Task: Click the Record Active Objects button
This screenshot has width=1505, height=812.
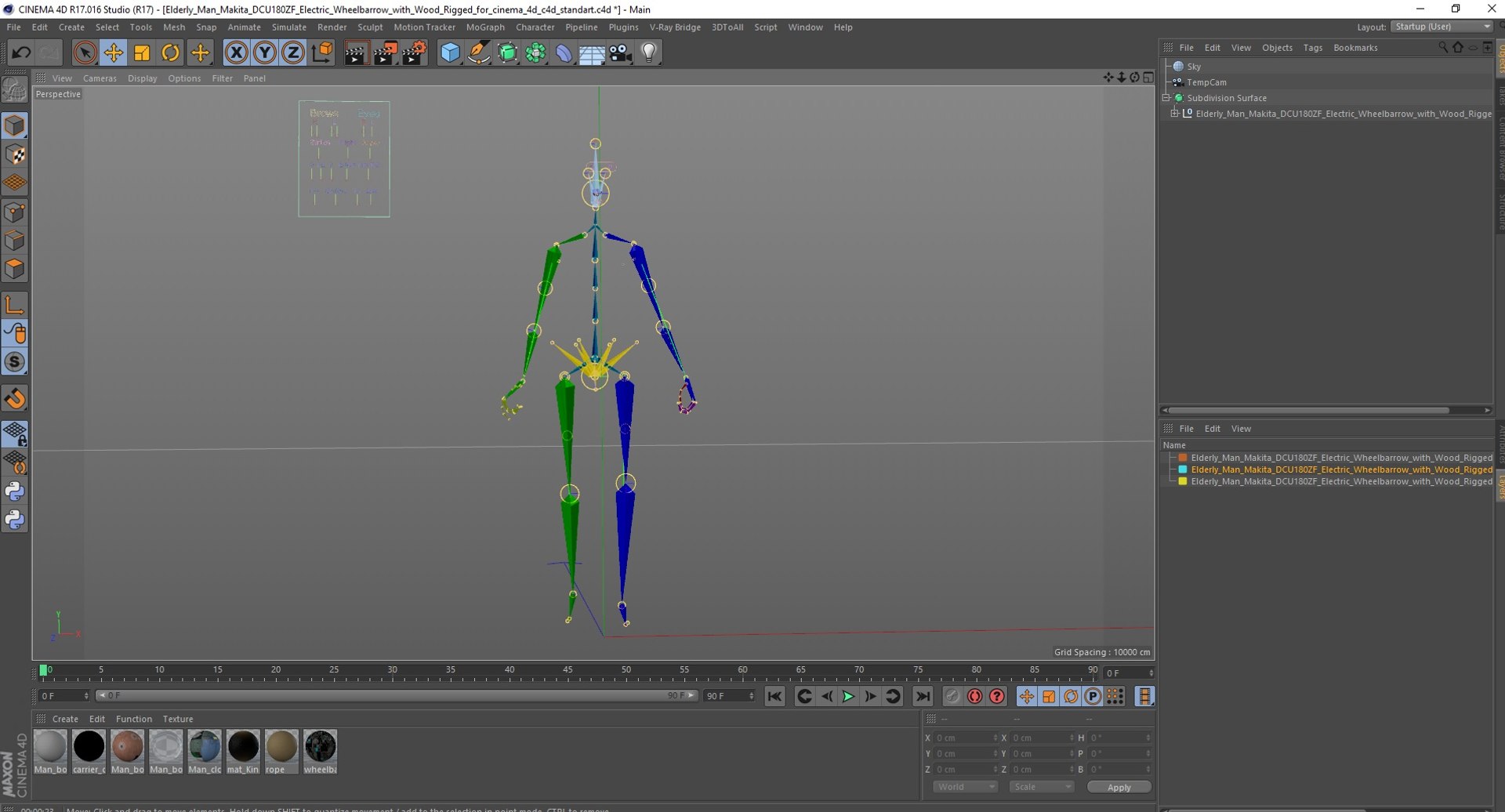Action: 952,696
